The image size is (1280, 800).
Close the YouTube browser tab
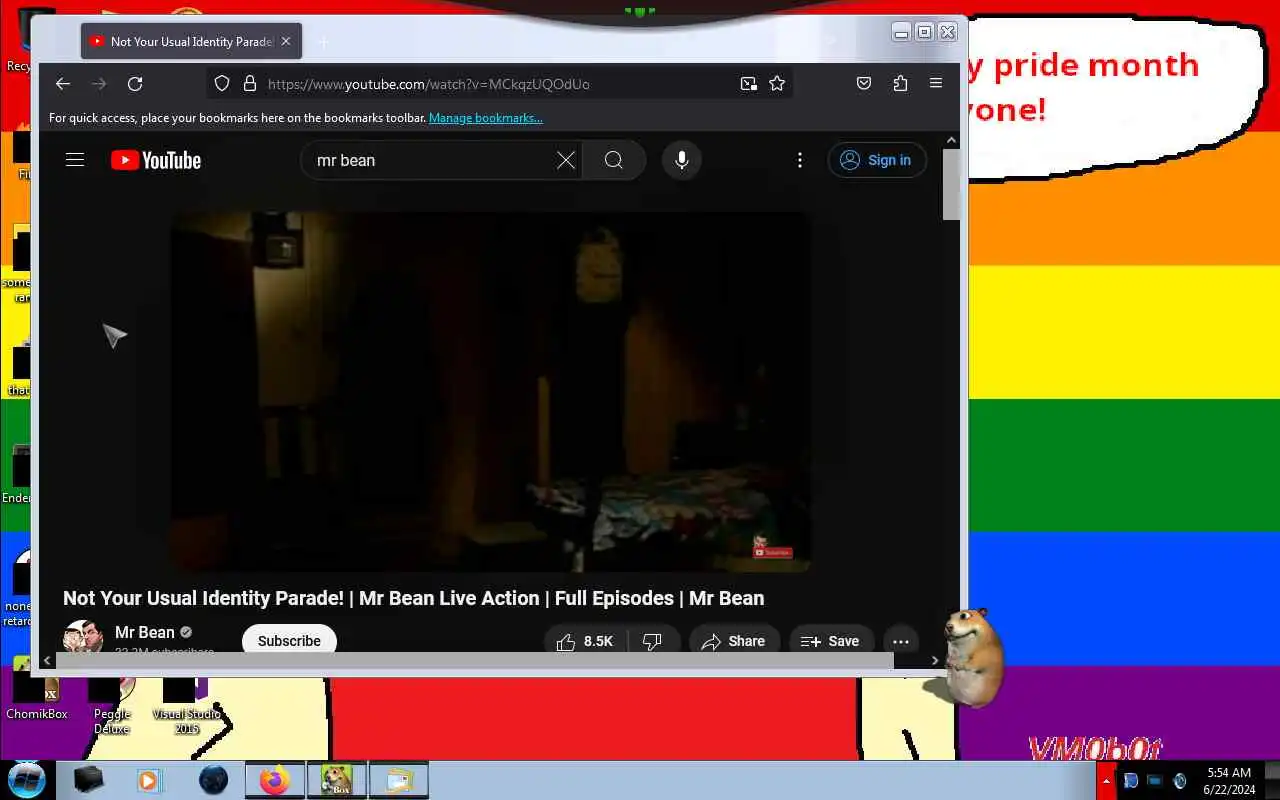[x=286, y=42]
